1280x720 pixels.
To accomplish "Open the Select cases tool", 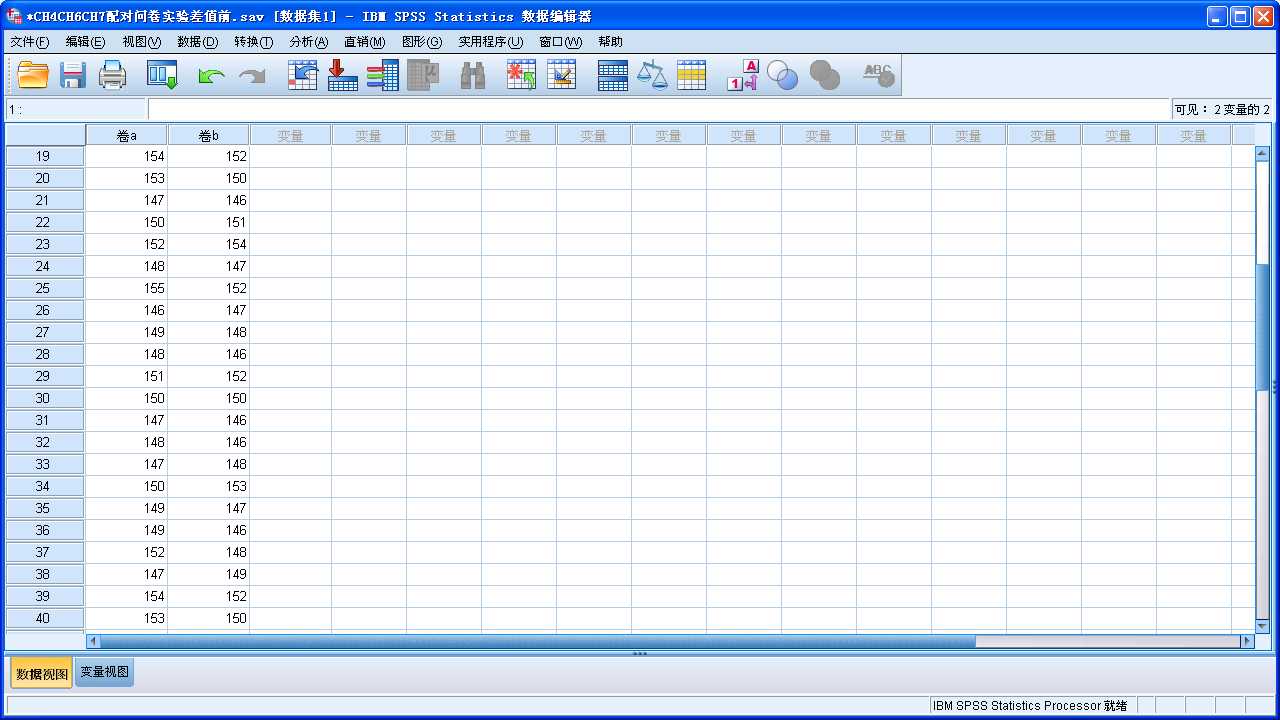I will 692,76.
